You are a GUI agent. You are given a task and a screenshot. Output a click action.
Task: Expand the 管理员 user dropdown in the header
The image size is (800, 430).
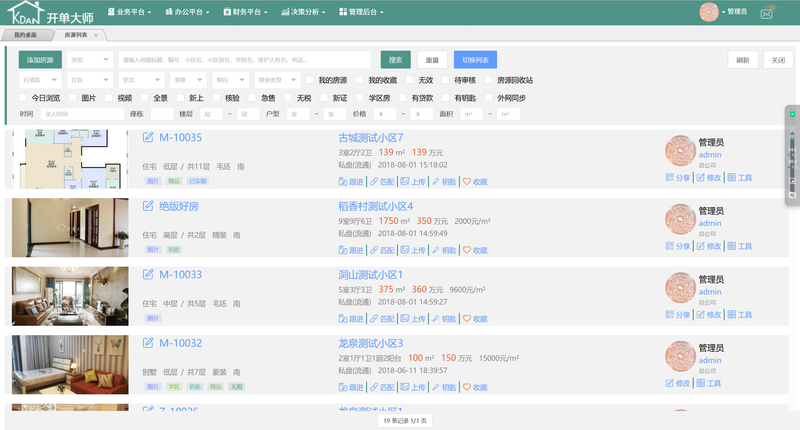coord(735,12)
